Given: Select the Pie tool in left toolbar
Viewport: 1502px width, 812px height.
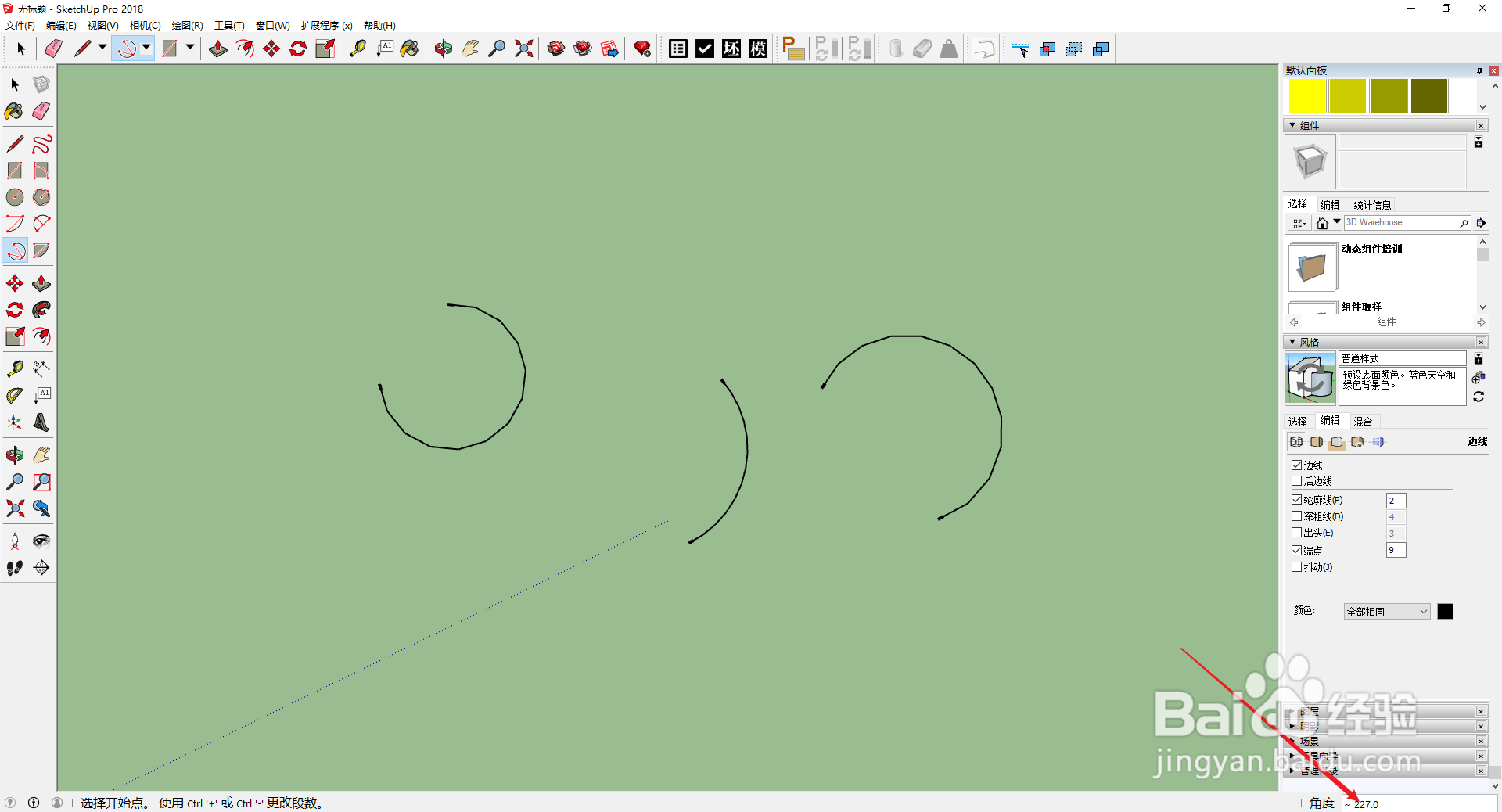Looking at the screenshot, I should (x=41, y=250).
